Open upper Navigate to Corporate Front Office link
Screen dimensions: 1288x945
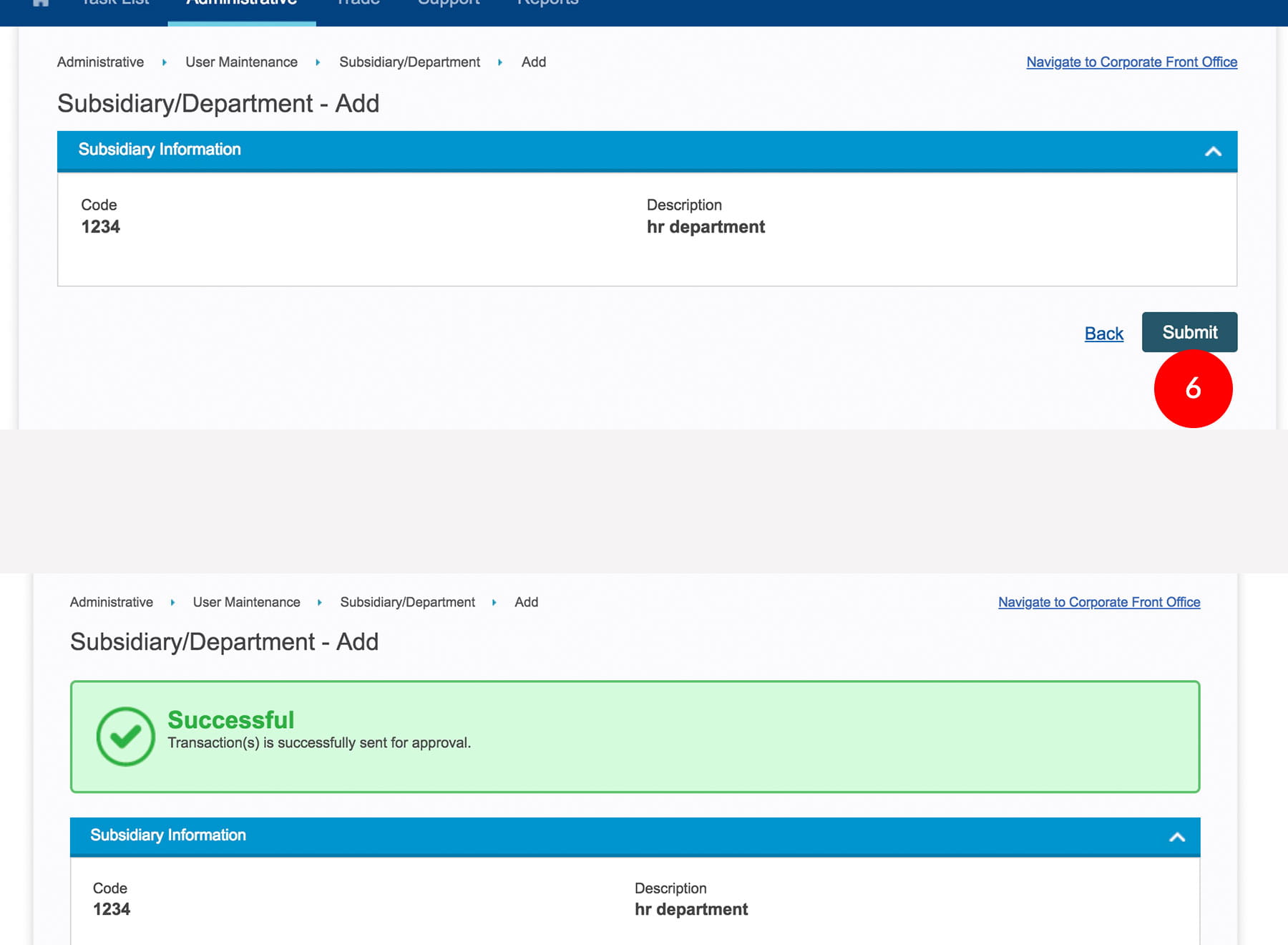tap(1131, 62)
